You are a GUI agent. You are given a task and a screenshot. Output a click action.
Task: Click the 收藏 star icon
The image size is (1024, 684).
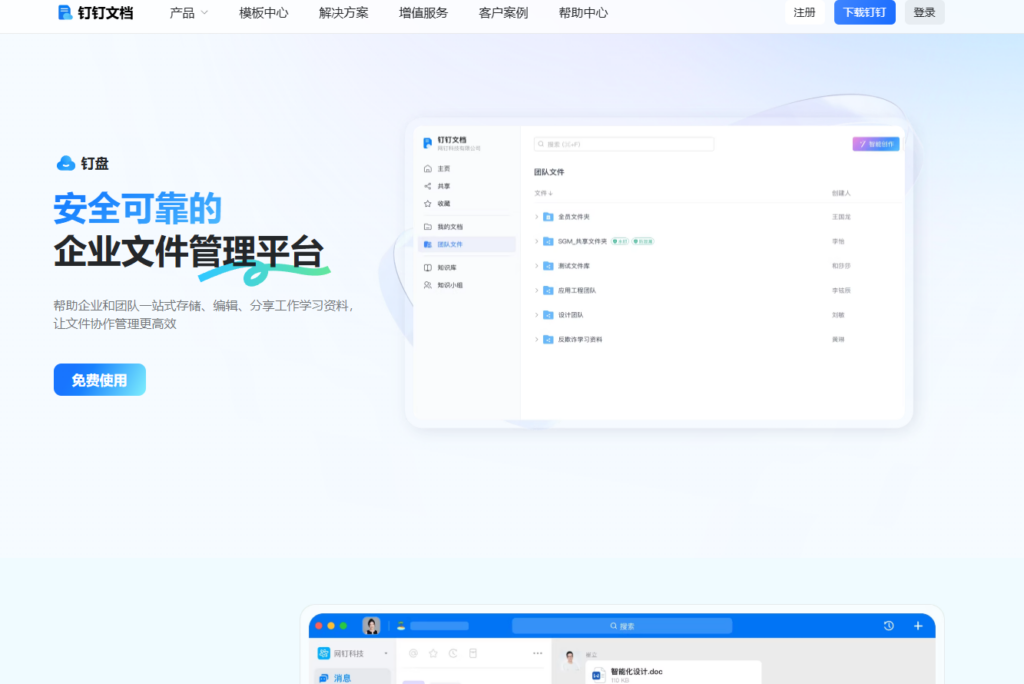(428, 202)
